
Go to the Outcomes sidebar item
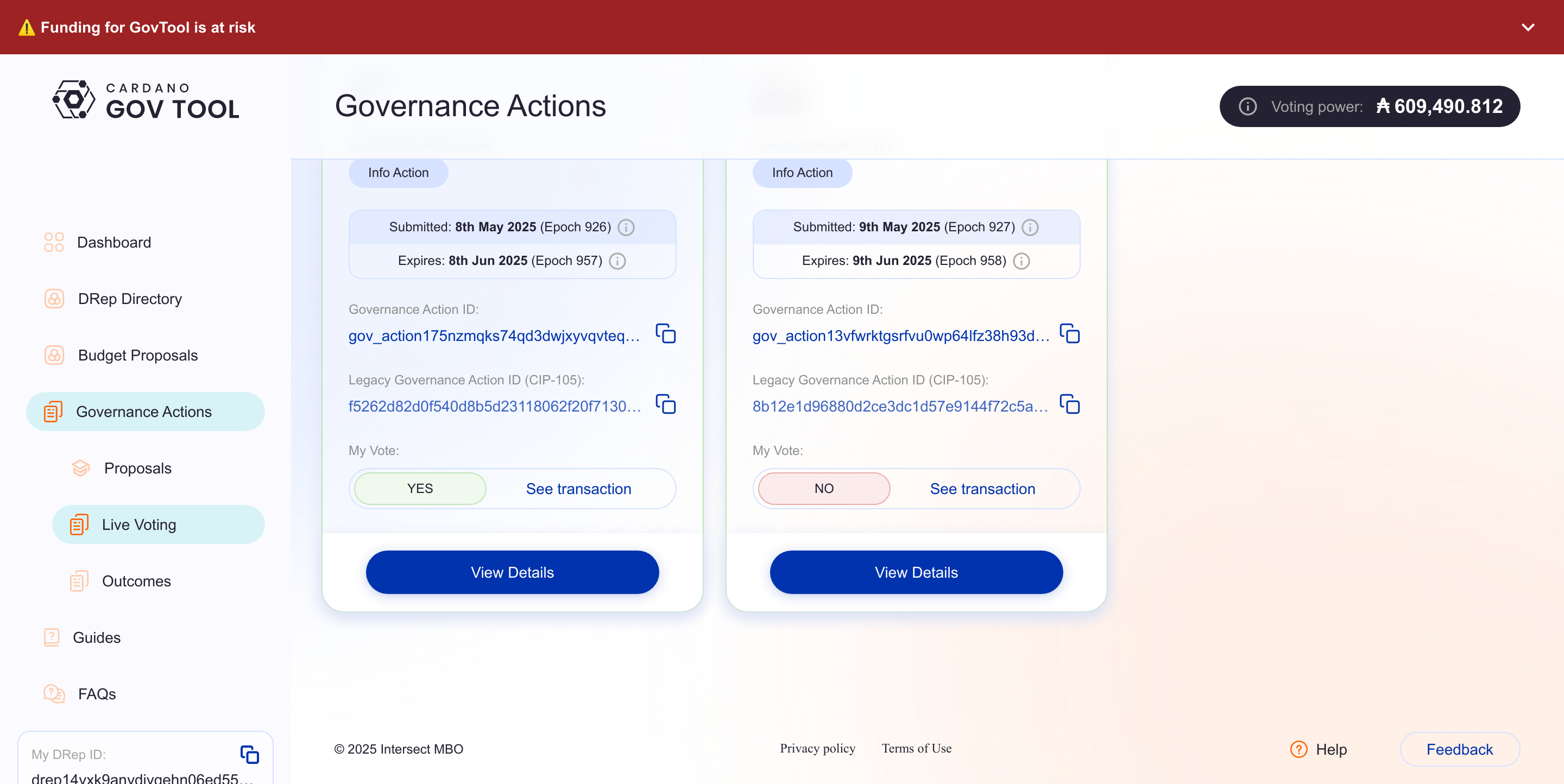(x=136, y=581)
